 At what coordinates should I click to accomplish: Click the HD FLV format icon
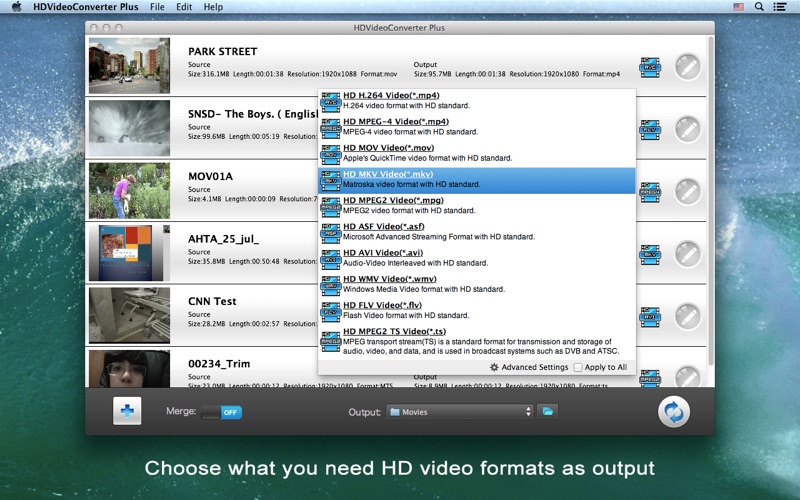tap(331, 312)
